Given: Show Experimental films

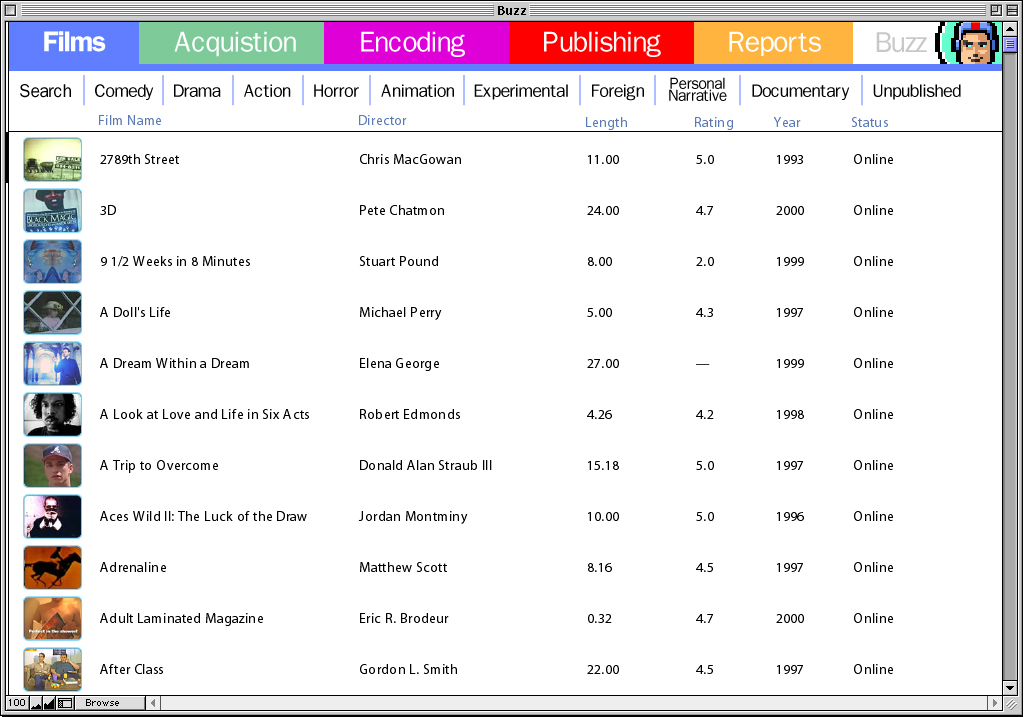Looking at the screenshot, I should click(x=521, y=91).
